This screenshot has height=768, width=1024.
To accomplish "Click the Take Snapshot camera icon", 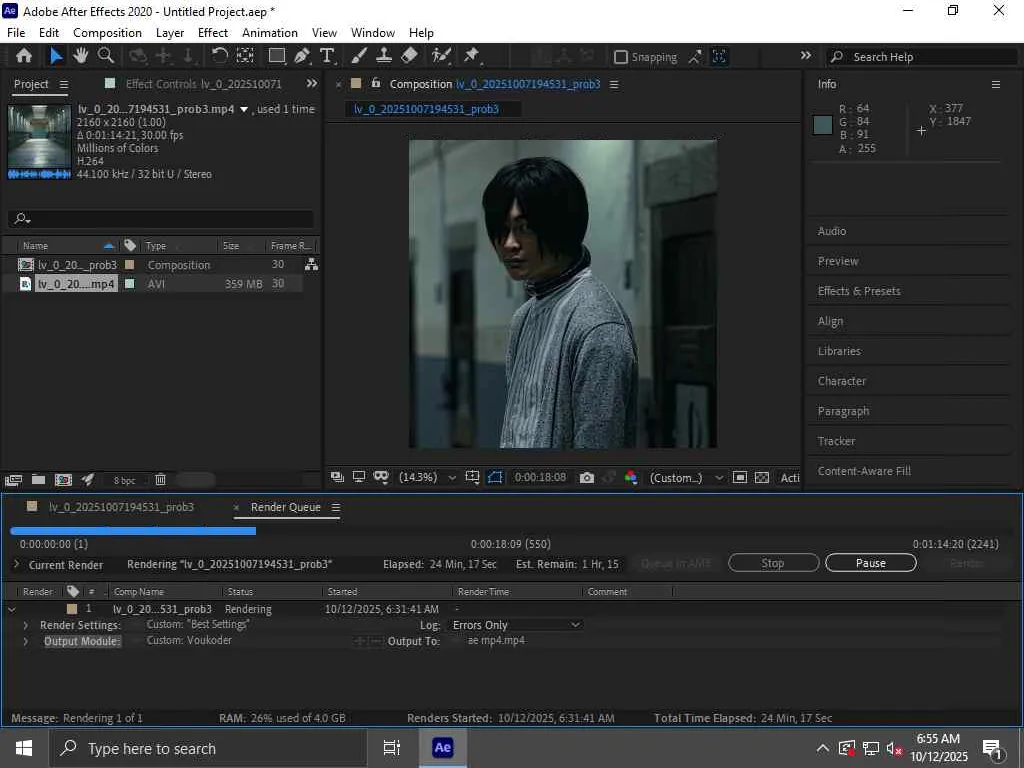I will (587, 478).
